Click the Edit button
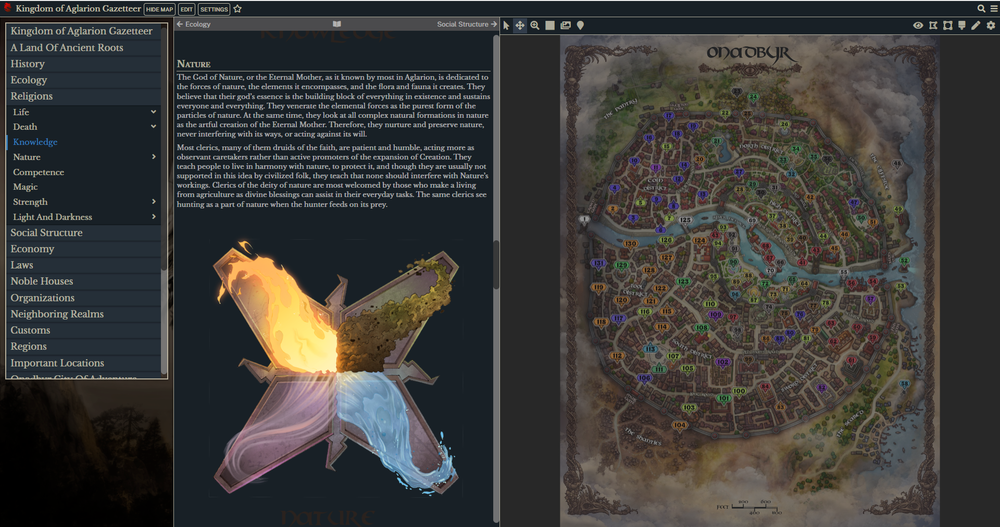 186,9
